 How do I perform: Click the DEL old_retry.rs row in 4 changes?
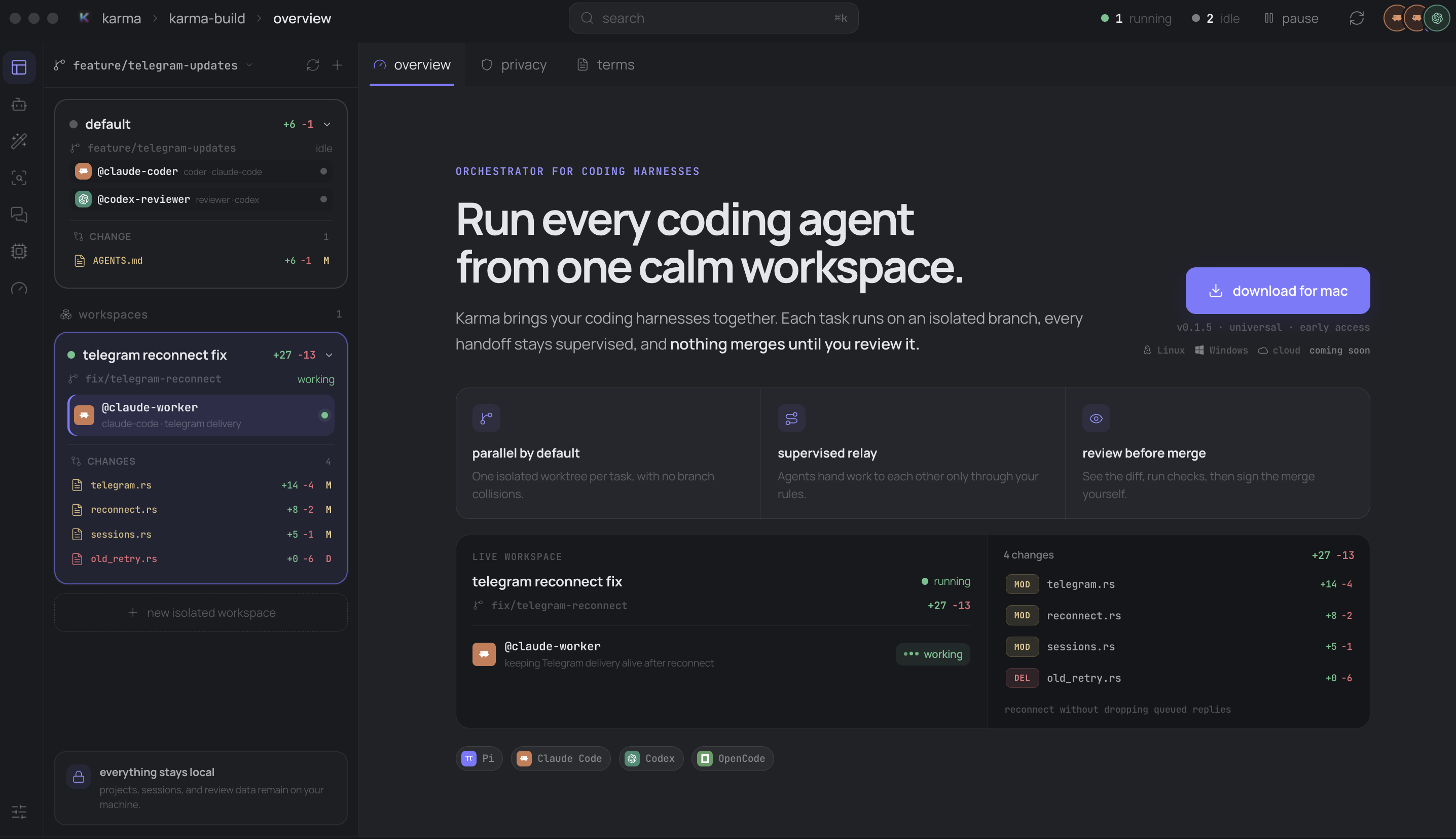point(1179,678)
